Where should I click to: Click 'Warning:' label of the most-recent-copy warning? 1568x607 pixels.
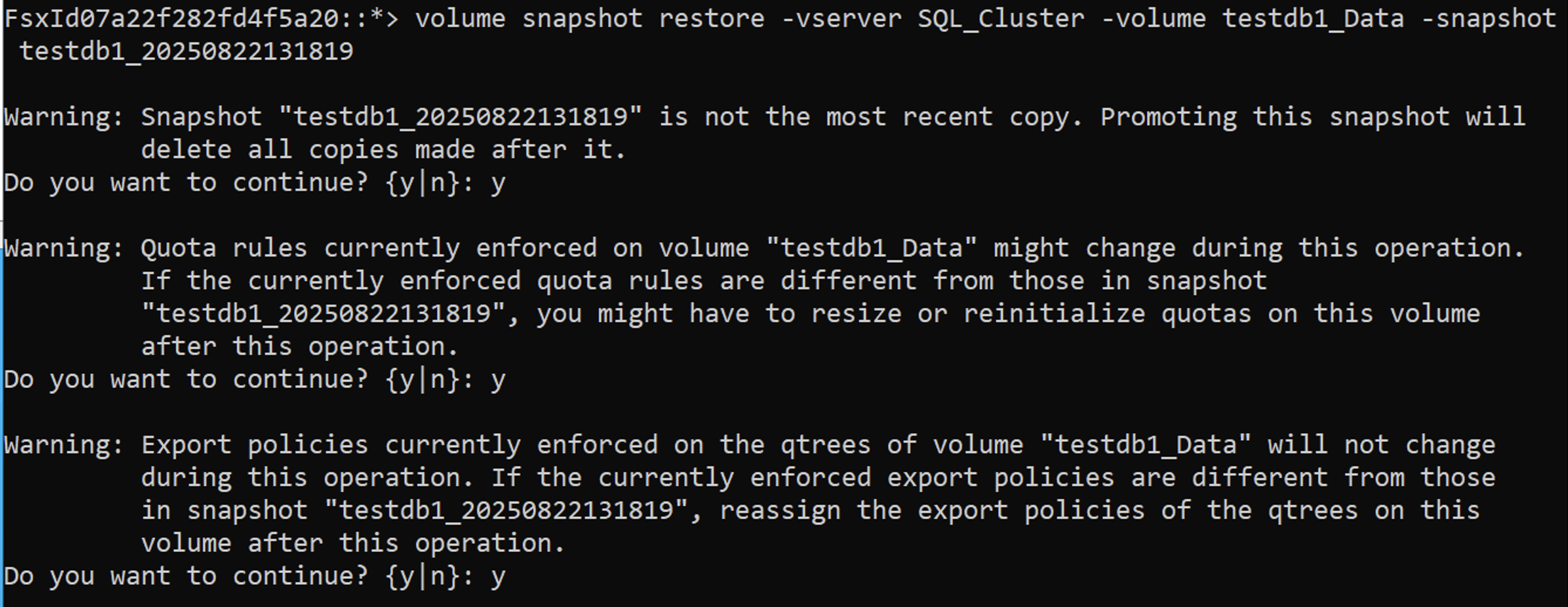pyautogui.click(x=64, y=117)
